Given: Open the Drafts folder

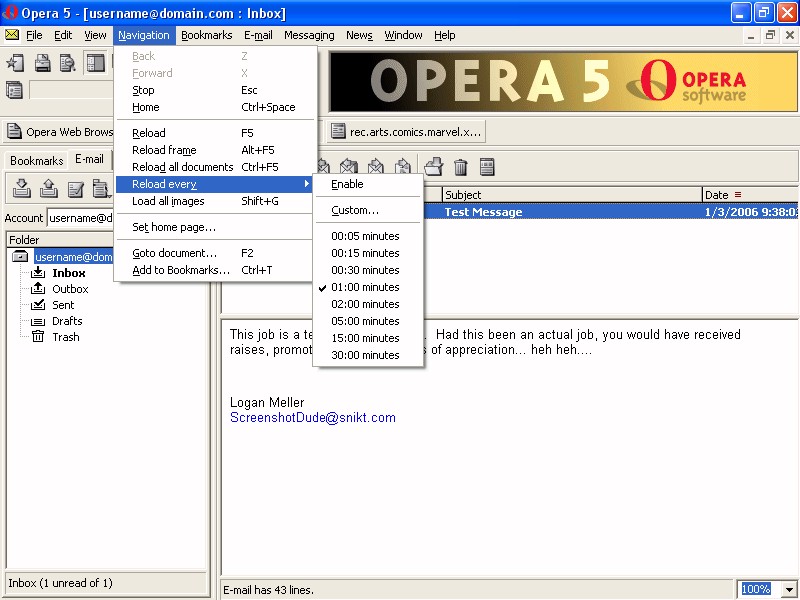Looking at the screenshot, I should pyautogui.click(x=67, y=321).
